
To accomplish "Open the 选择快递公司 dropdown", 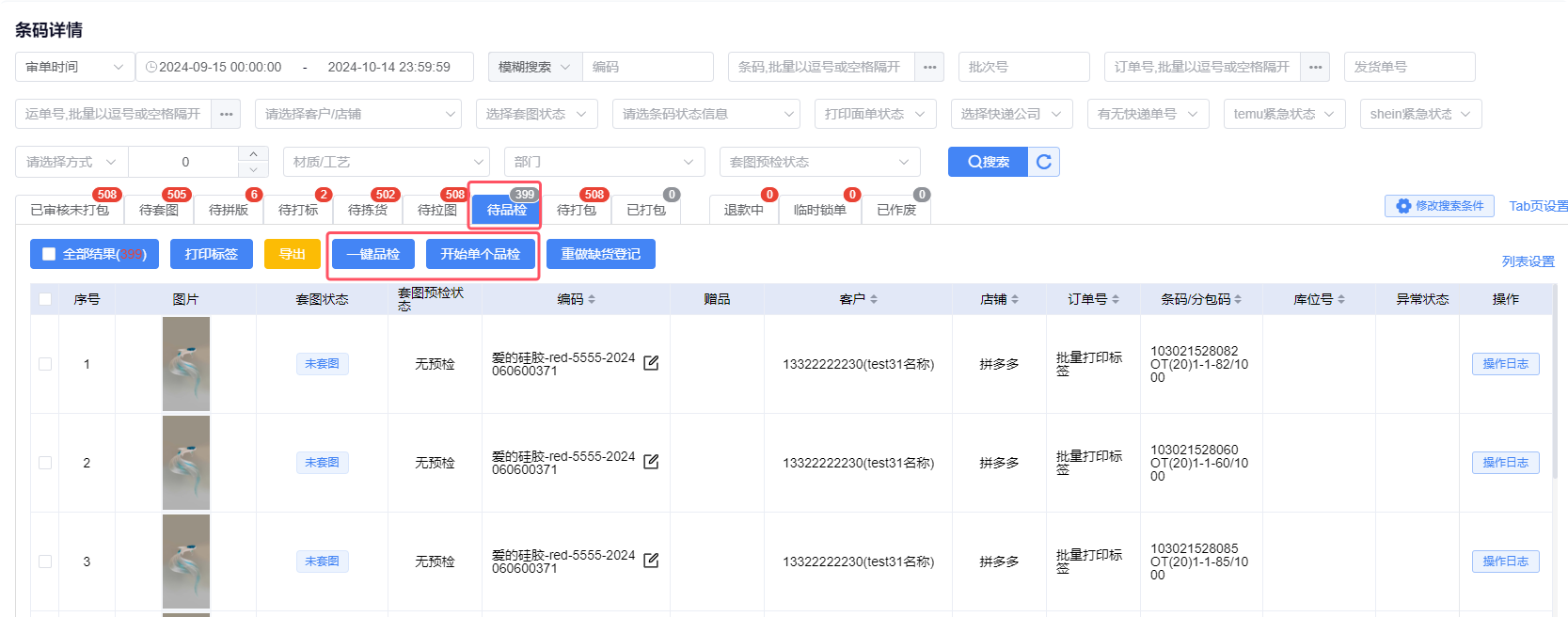I will pyautogui.click(x=1012, y=114).
